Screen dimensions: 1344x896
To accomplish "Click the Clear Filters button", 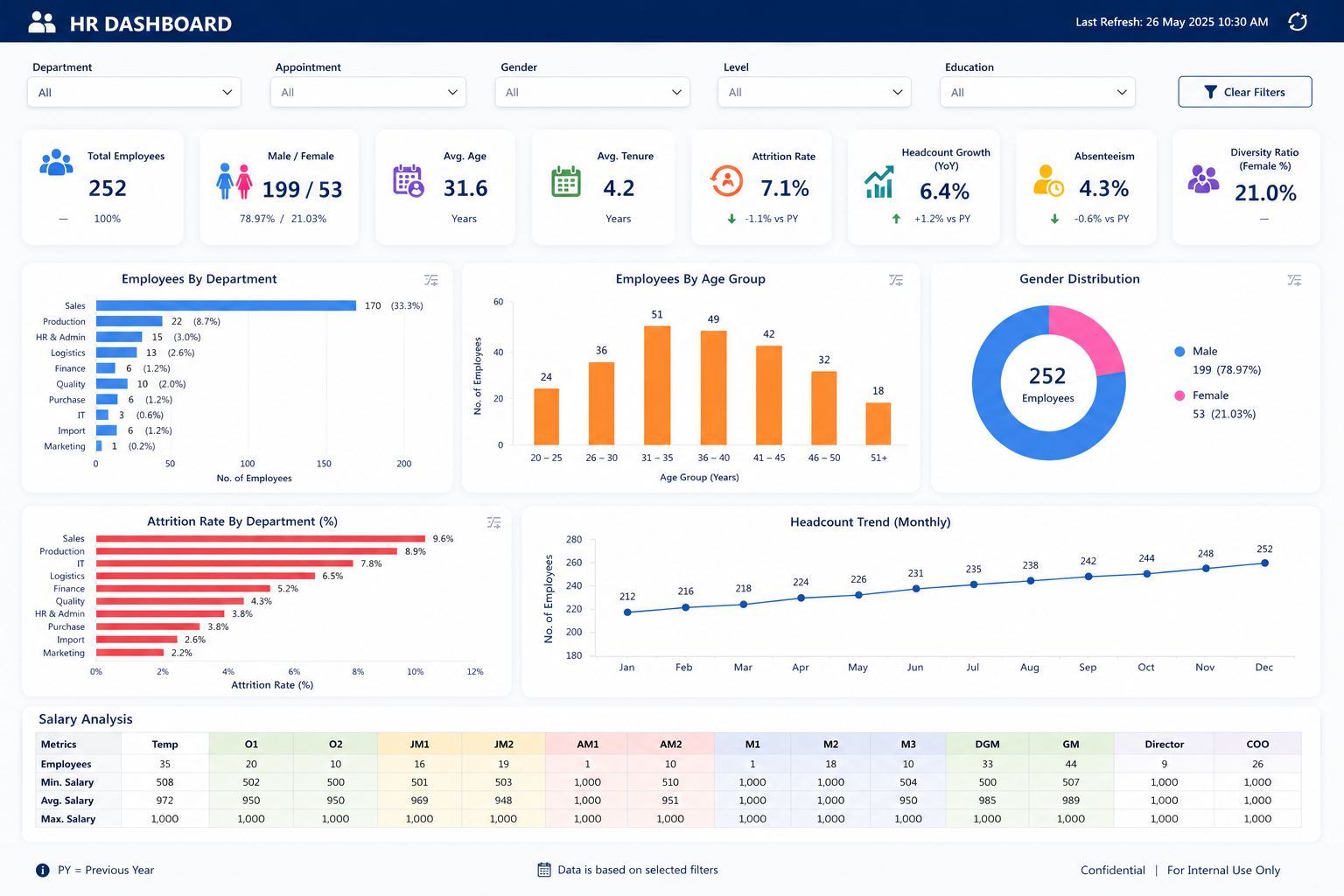I will point(1245,92).
